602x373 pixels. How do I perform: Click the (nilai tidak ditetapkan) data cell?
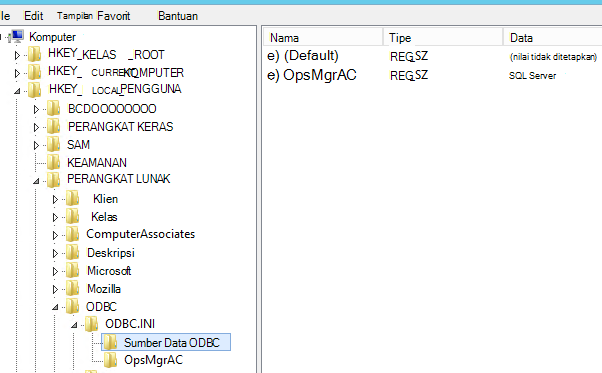[553, 57]
